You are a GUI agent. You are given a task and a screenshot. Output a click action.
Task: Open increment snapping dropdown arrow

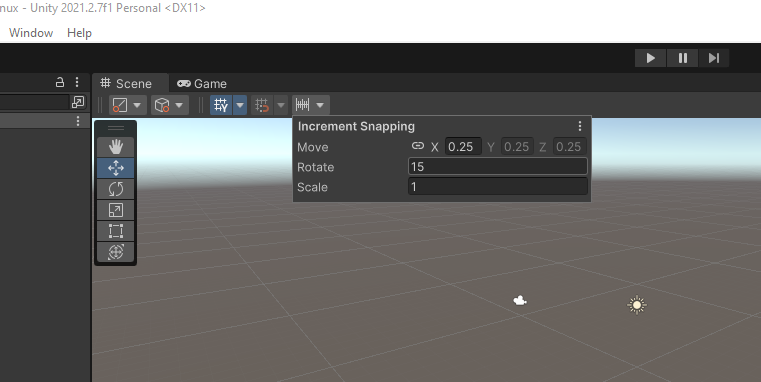pos(320,105)
